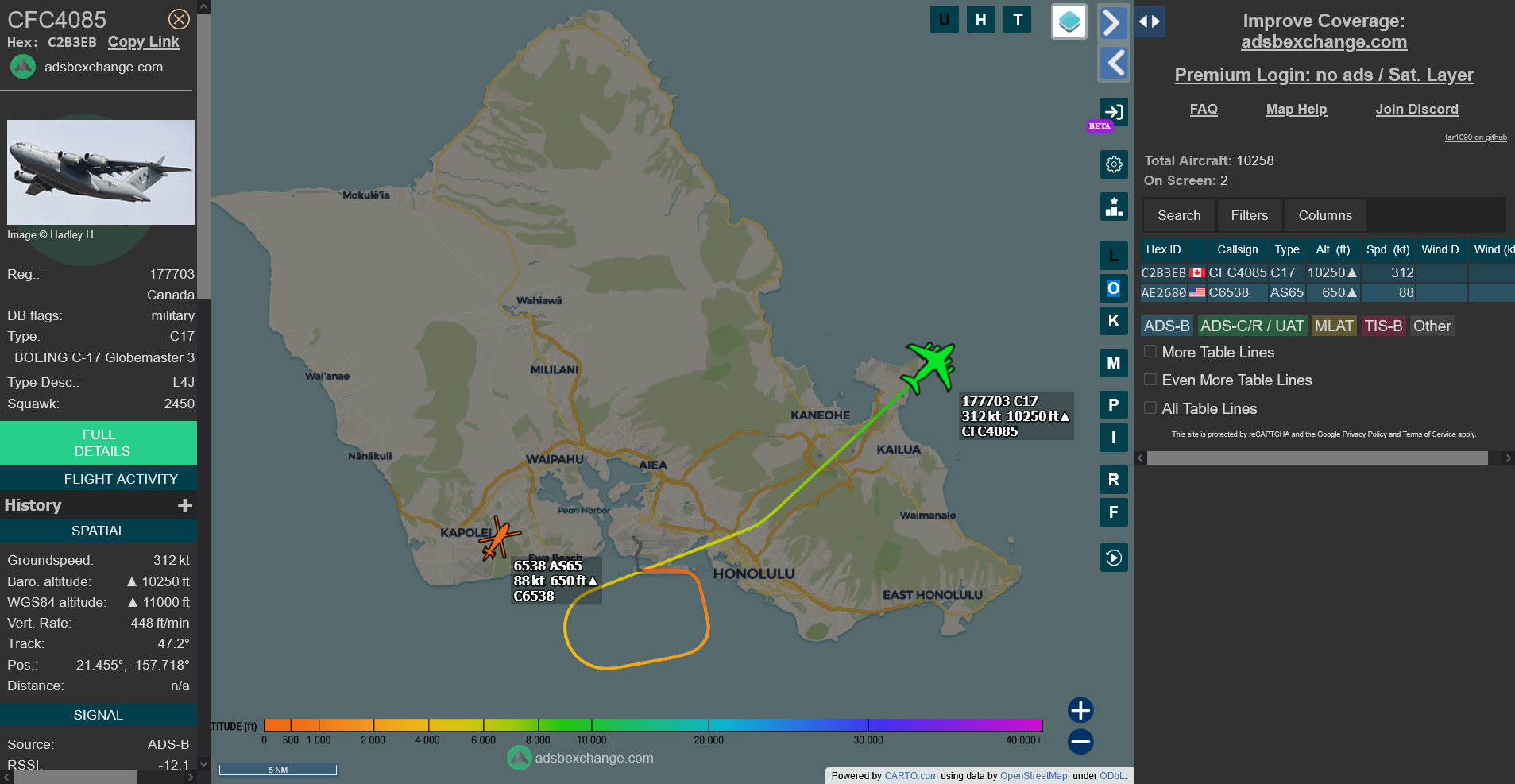
Task: Close the CFC4085 aircraft info panel
Action: 180,19
